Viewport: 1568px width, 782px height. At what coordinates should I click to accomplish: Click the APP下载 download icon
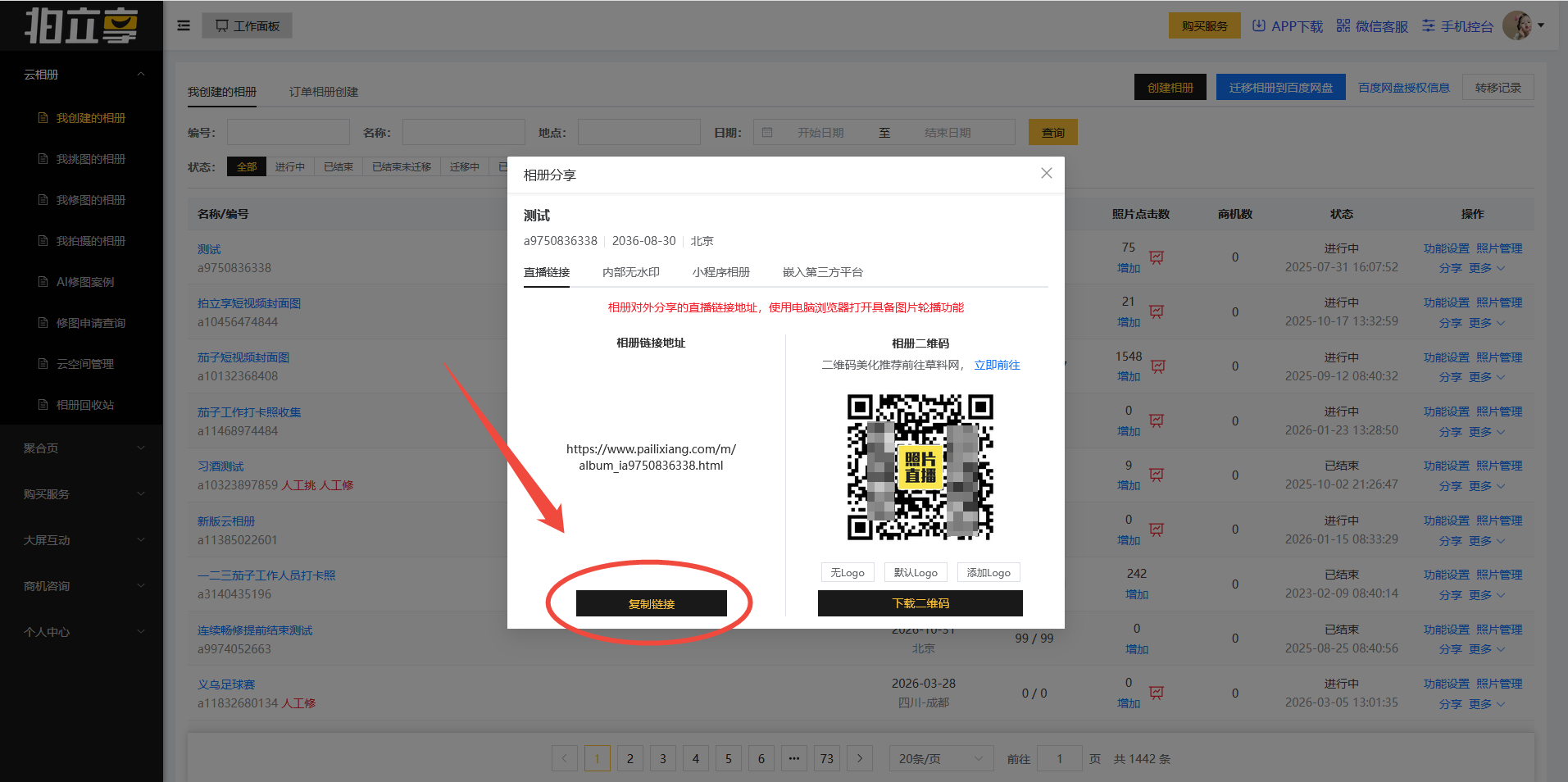pyautogui.click(x=1259, y=26)
